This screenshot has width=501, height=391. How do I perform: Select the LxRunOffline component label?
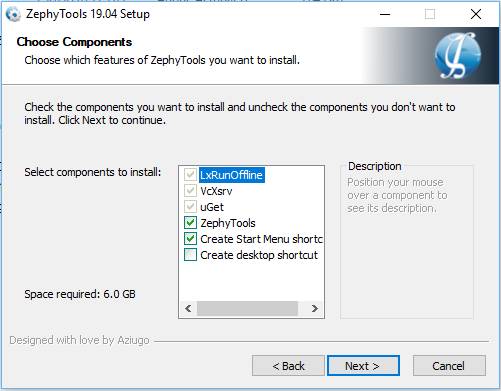tap(232, 175)
